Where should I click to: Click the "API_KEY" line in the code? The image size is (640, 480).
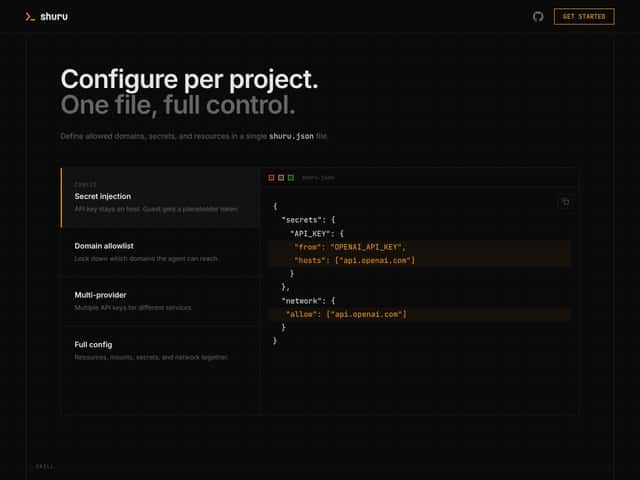click(317, 233)
